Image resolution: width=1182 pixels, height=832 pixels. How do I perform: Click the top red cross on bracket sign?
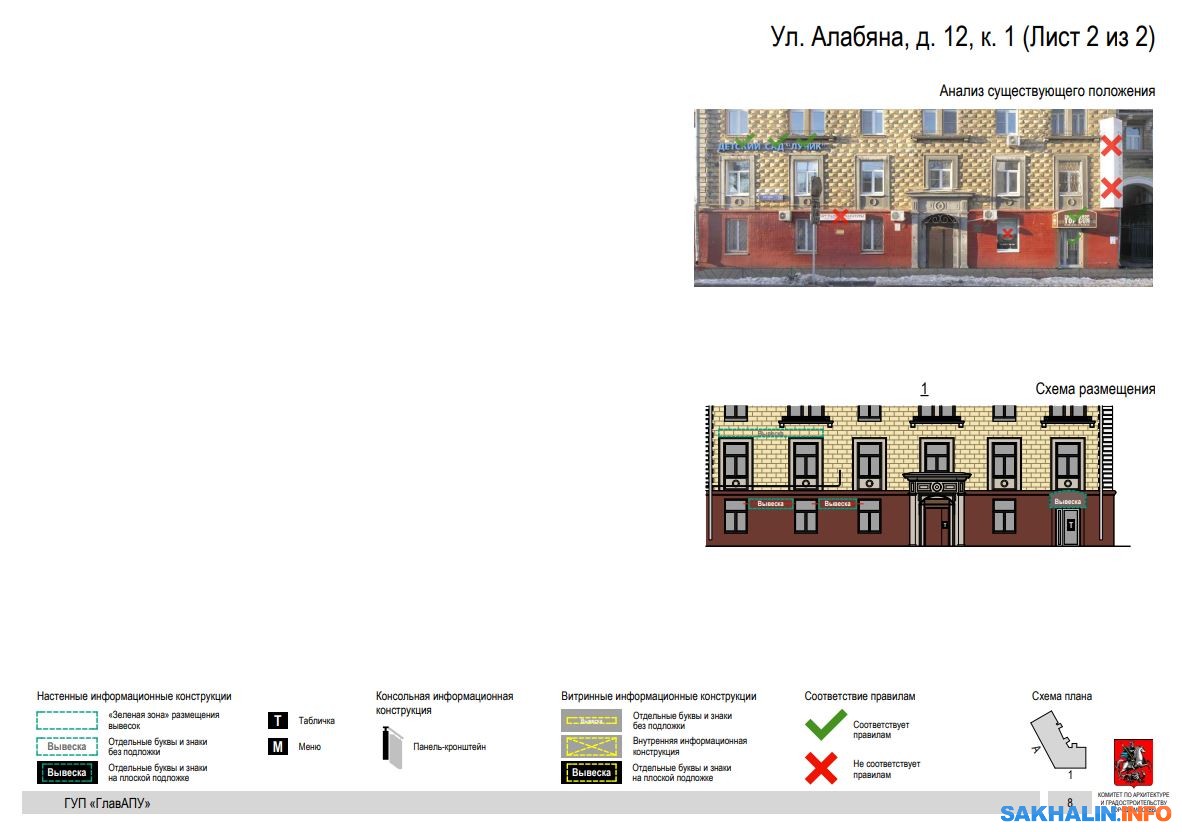(x=1110, y=147)
